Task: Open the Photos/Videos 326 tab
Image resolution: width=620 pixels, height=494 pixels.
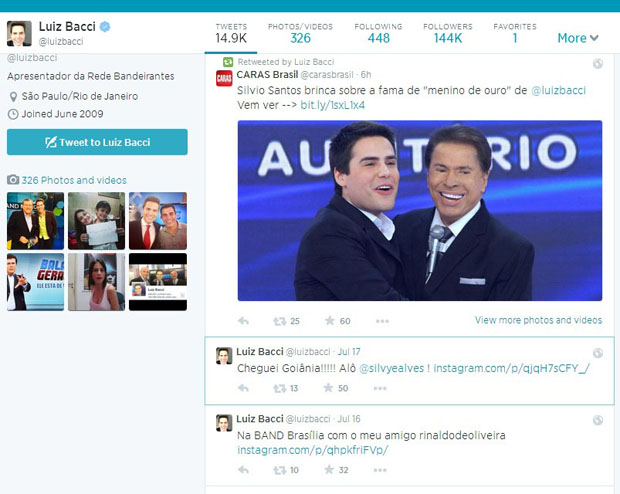Action: point(300,34)
